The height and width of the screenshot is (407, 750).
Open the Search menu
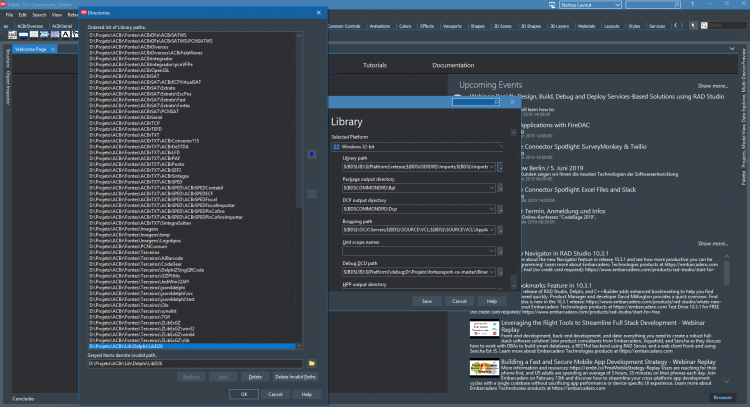click(x=39, y=15)
